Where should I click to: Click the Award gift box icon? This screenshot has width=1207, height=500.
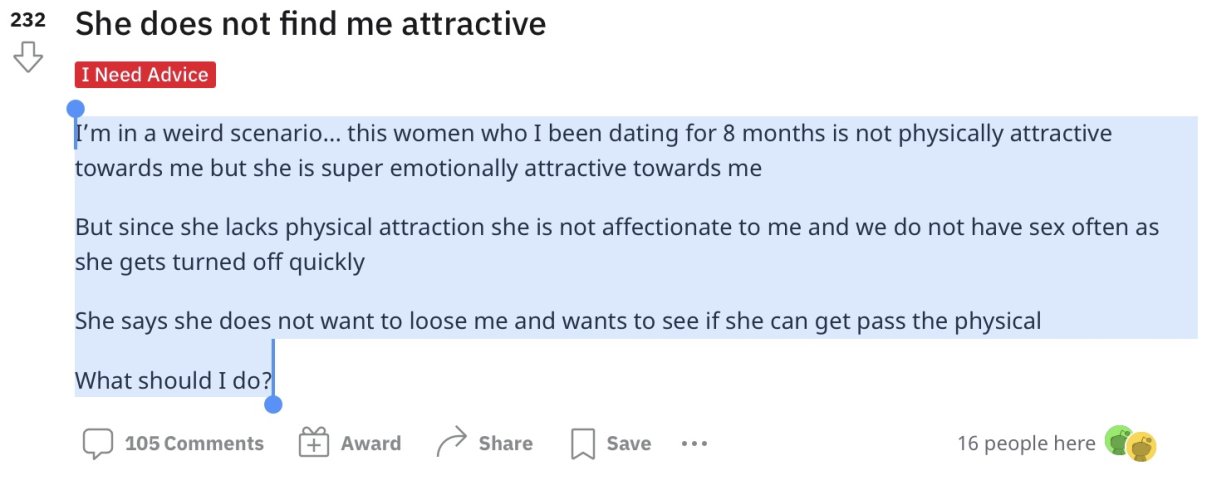(x=314, y=443)
